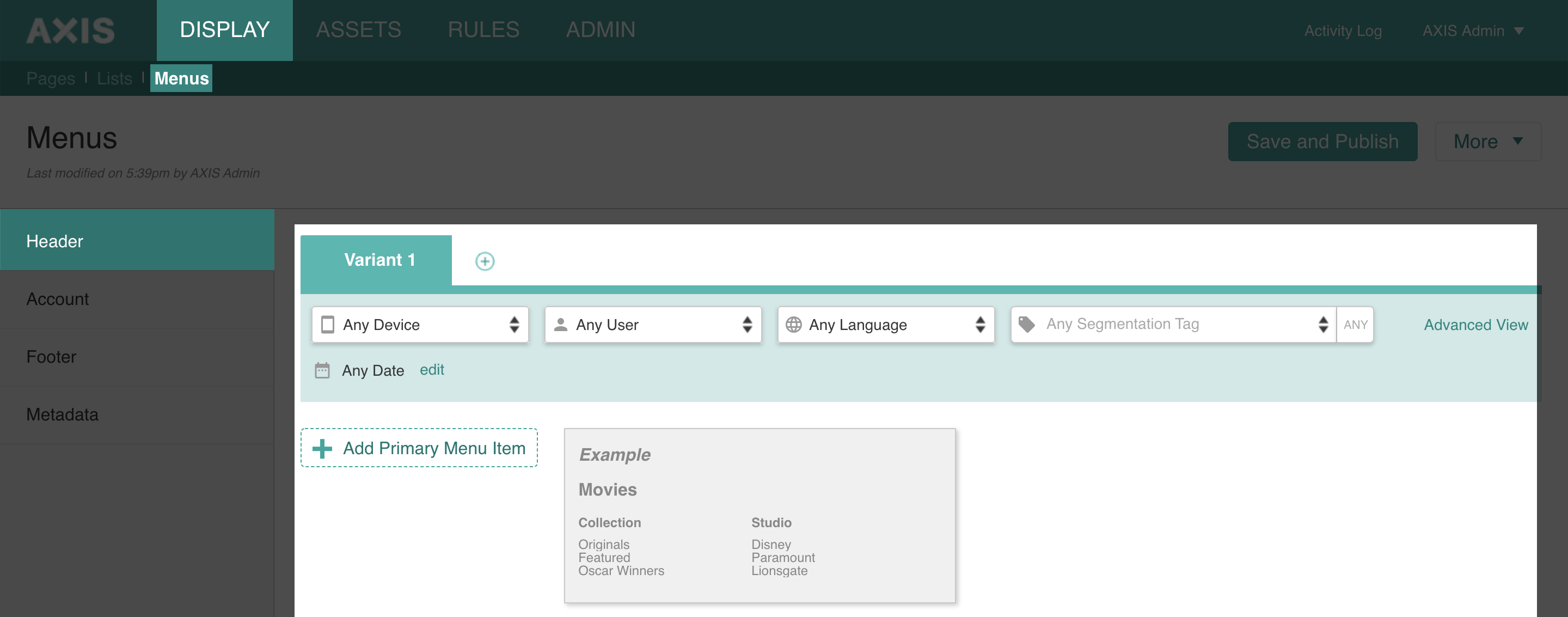Add a new variant with the plus icon

485,261
